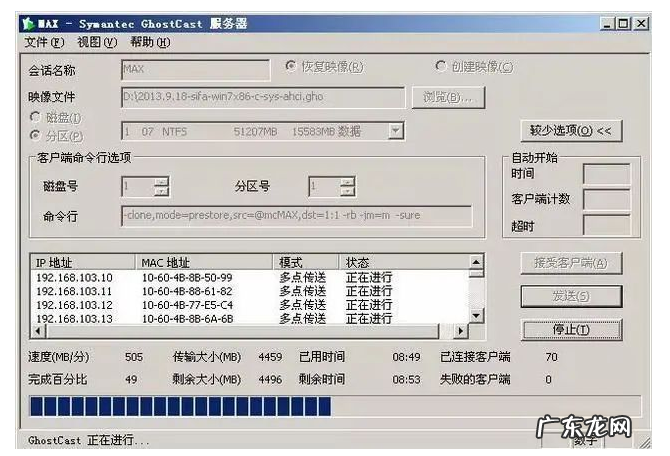
Task: Click the 自动开始 时间 field
Action: pos(607,174)
